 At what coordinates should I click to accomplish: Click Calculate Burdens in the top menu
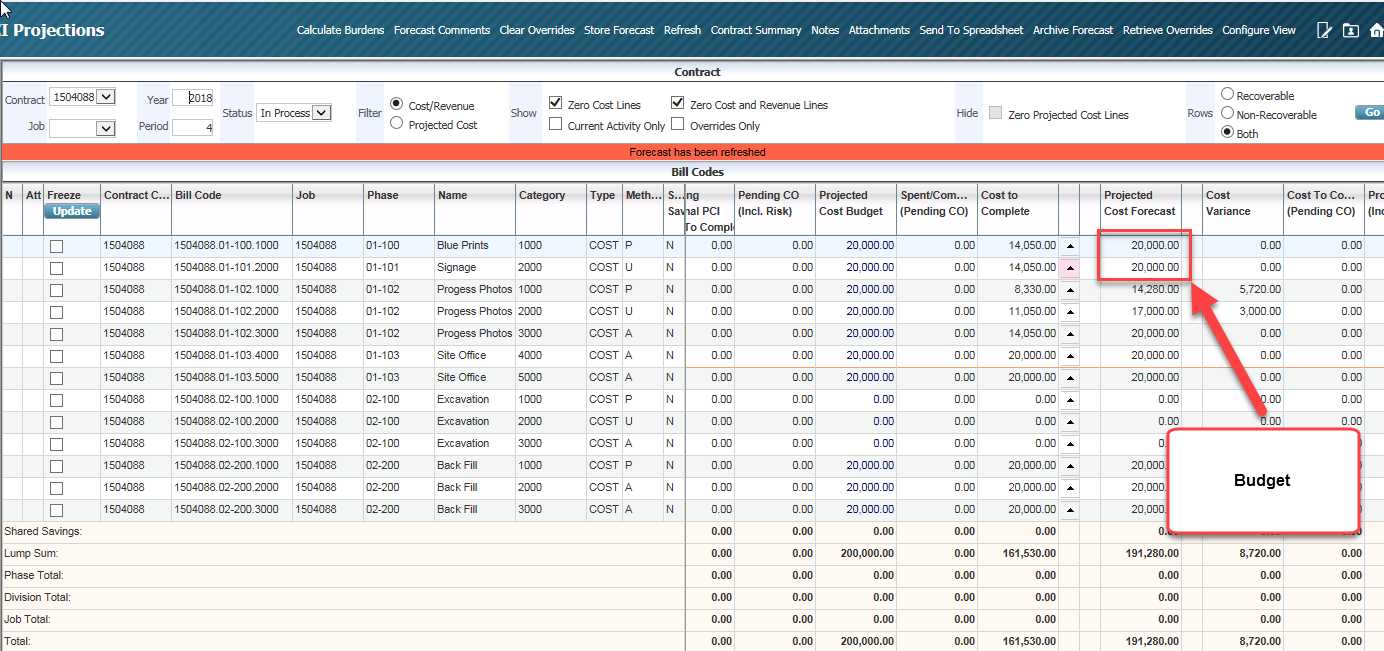point(340,30)
